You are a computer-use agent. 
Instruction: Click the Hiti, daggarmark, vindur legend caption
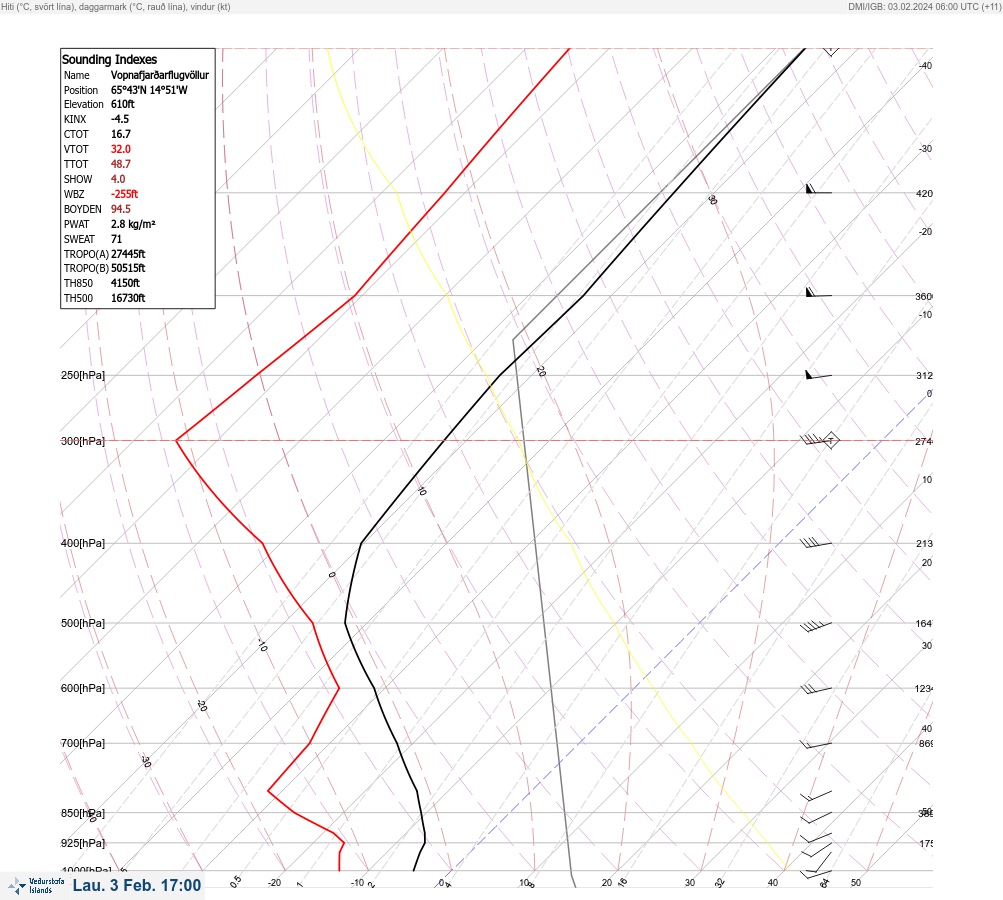[116, 6]
